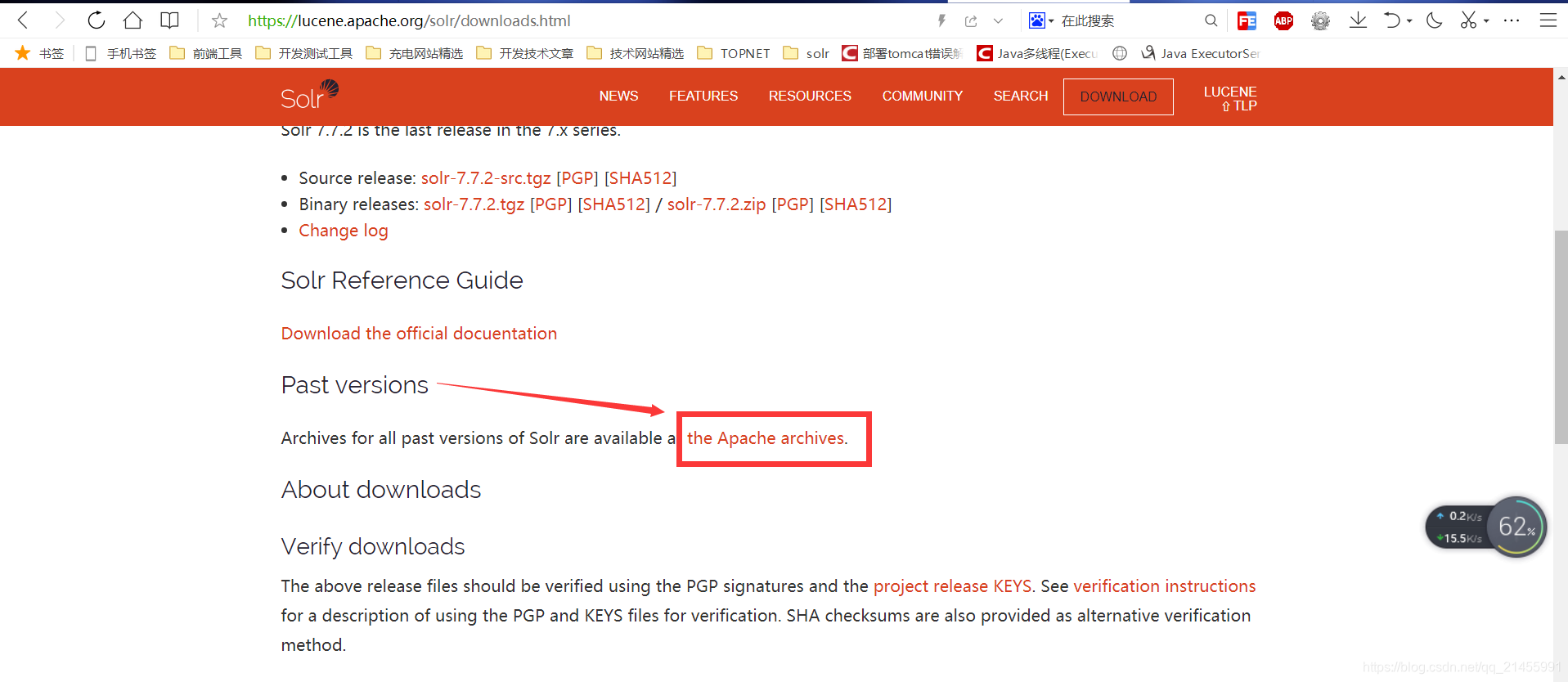The height and width of the screenshot is (682, 1568).
Task: Click the DOWNLOAD button in header
Action: (1118, 96)
